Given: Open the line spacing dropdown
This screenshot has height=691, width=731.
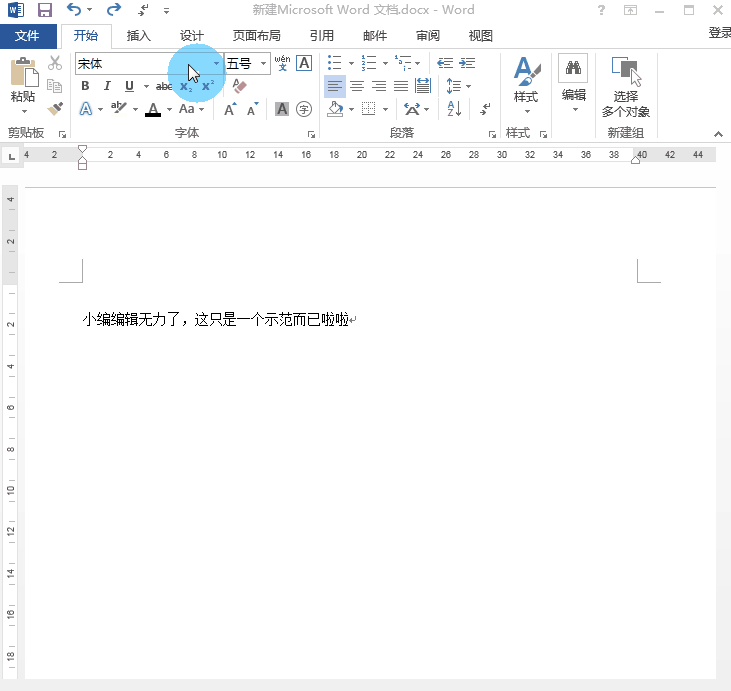Looking at the screenshot, I should [457, 86].
